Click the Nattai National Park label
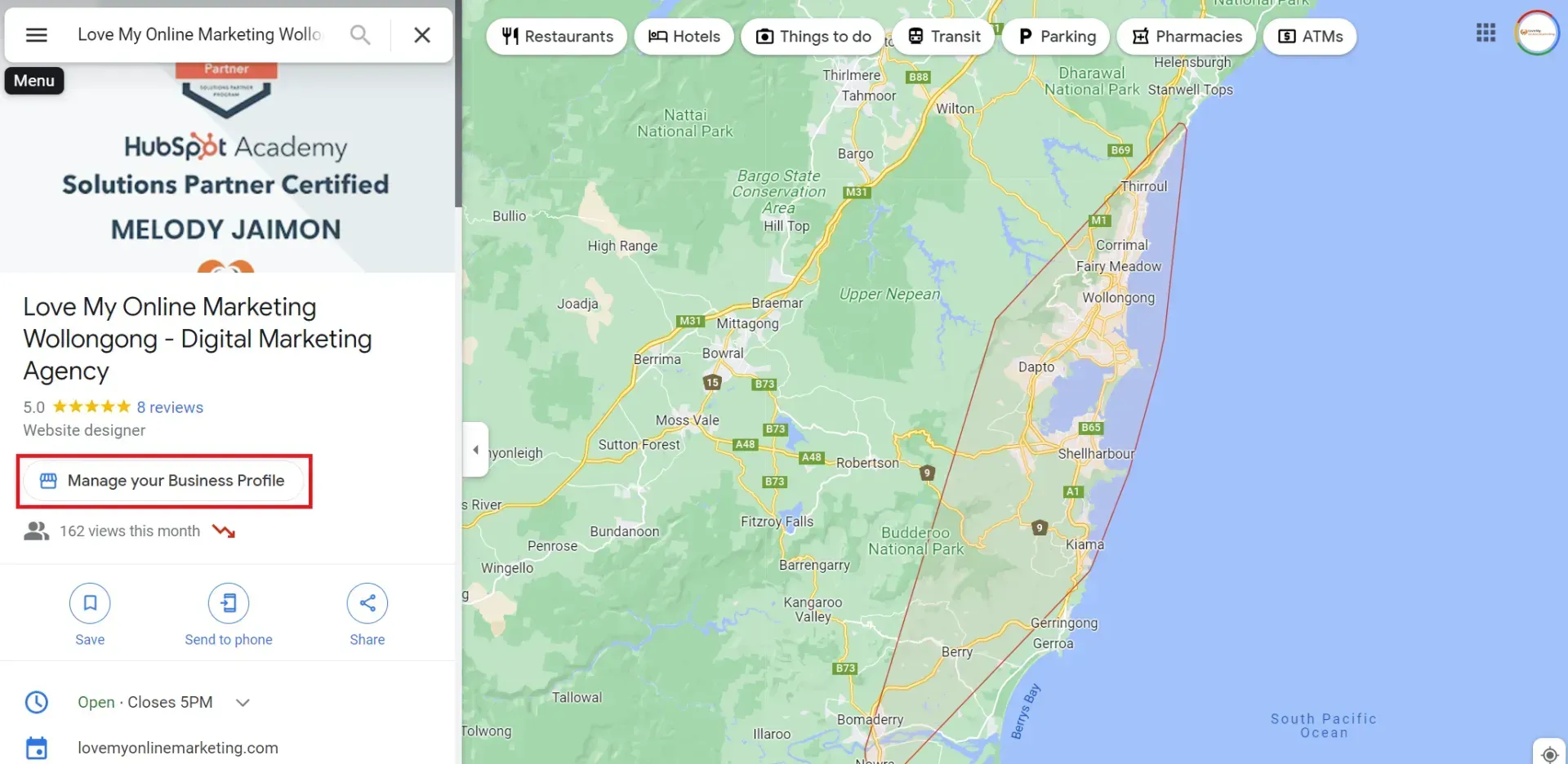This screenshot has height=764, width=1568. point(685,123)
